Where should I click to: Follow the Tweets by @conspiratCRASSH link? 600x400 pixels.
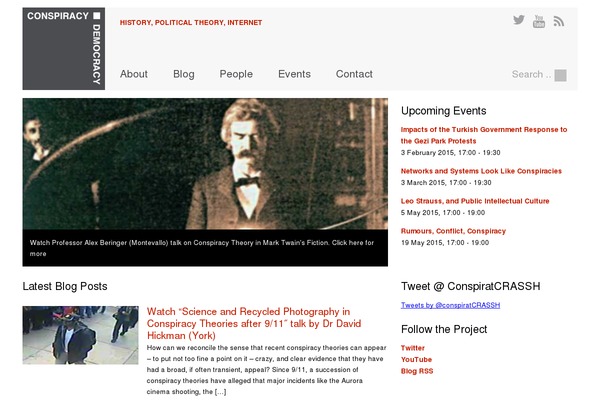point(450,305)
